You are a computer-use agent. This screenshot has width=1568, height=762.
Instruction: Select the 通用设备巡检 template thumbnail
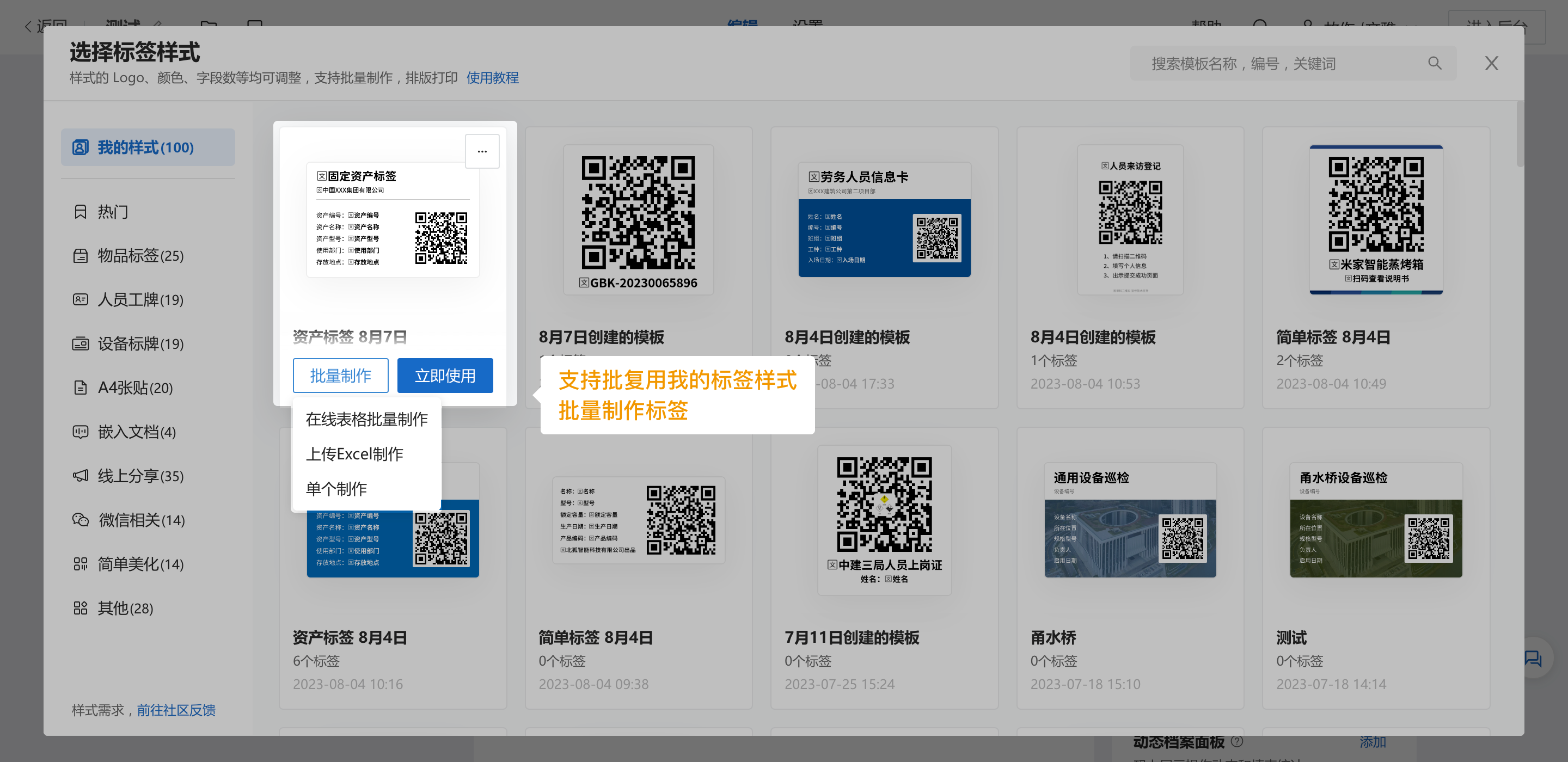pos(1130,520)
